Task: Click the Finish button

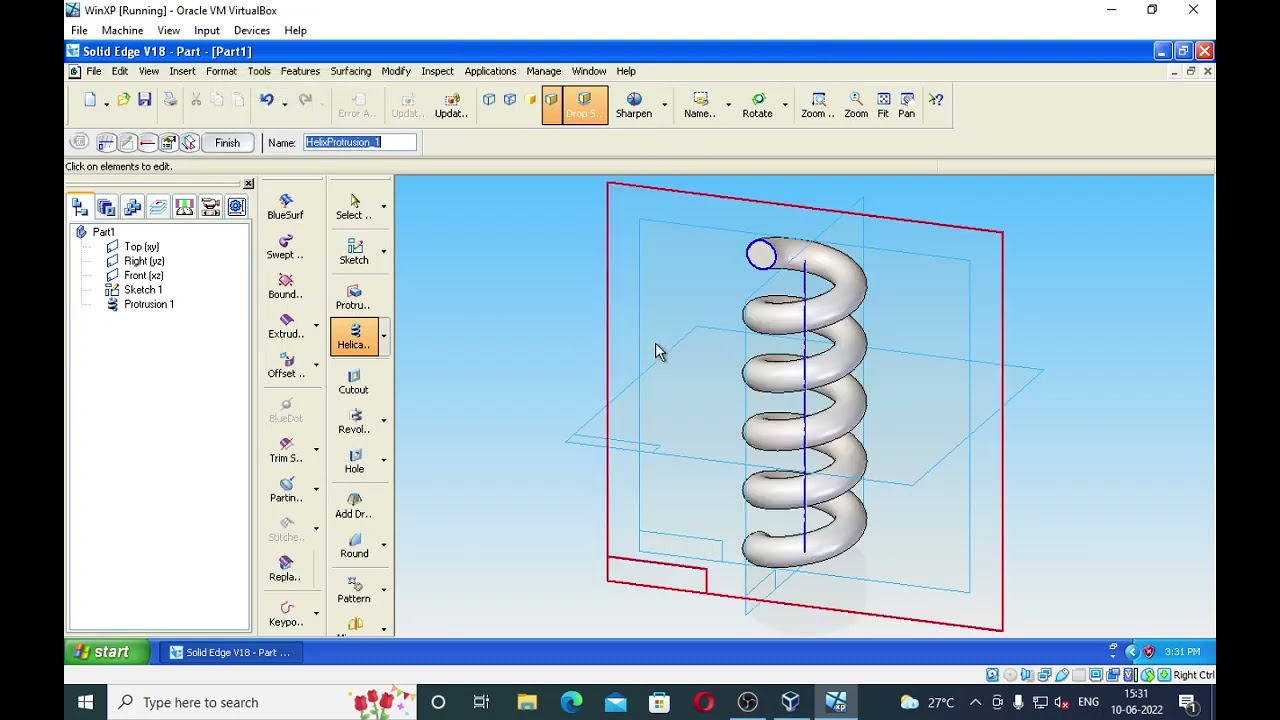Action: coord(227,143)
